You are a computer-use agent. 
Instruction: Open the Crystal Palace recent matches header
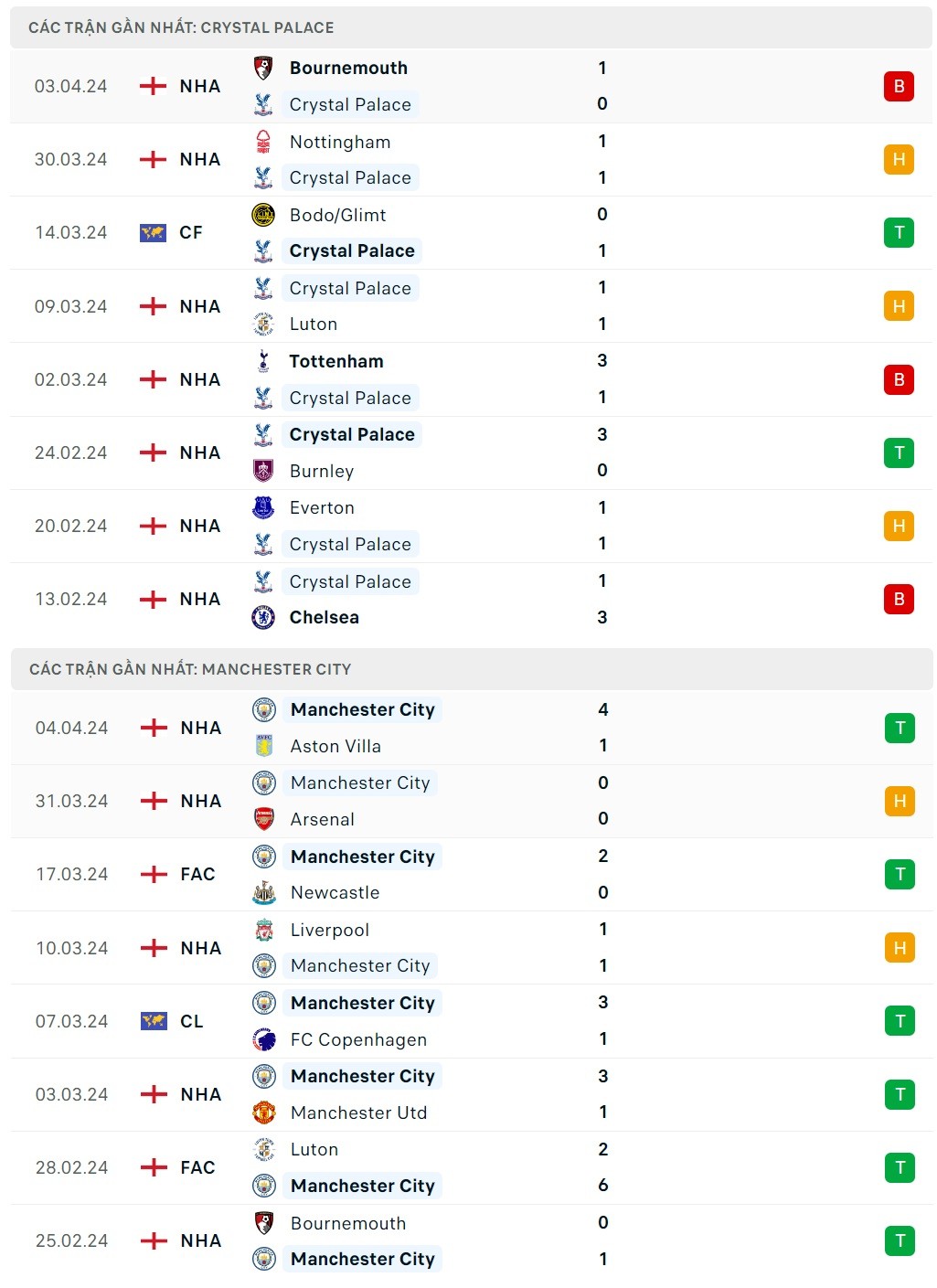(x=181, y=27)
